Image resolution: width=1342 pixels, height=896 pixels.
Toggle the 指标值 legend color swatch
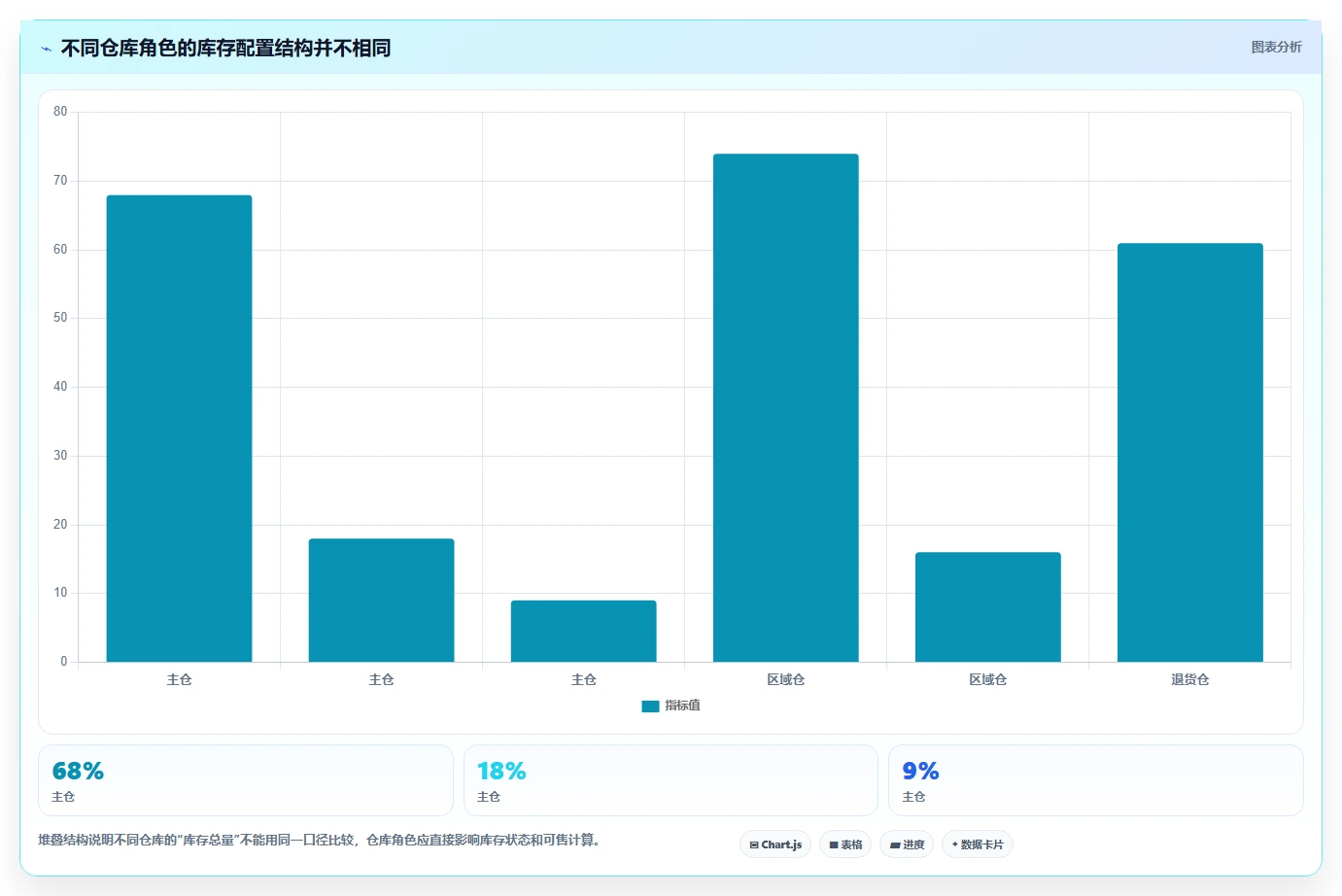[x=650, y=706]
